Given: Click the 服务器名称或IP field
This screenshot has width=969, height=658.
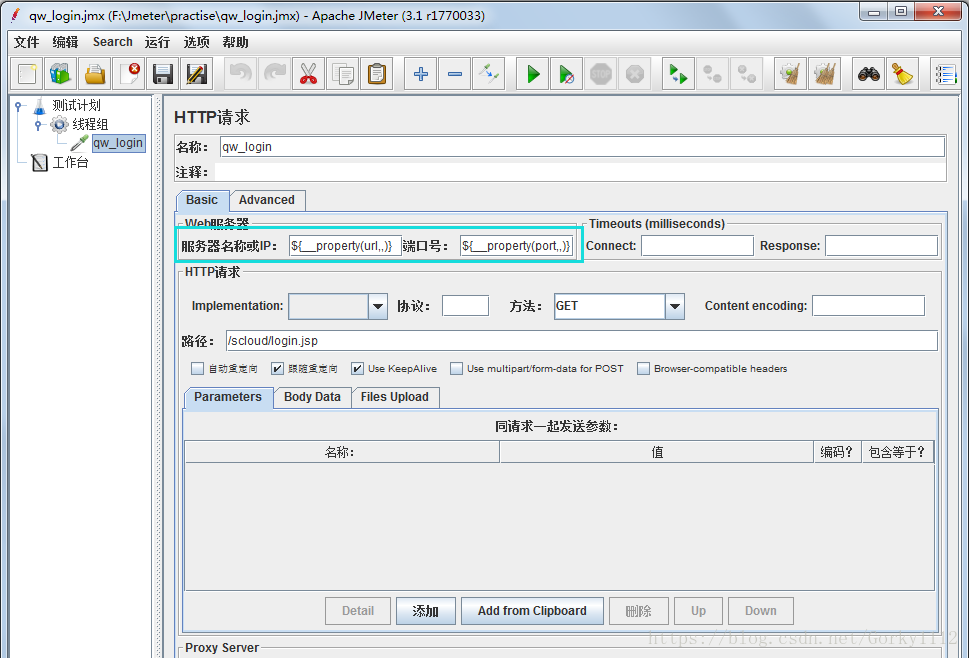Looking at the screenshot, I should coord(345,246).
